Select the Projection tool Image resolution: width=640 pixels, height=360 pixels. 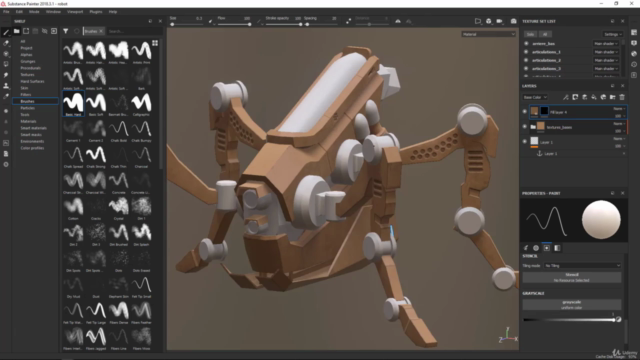click(x=6, y=53)
